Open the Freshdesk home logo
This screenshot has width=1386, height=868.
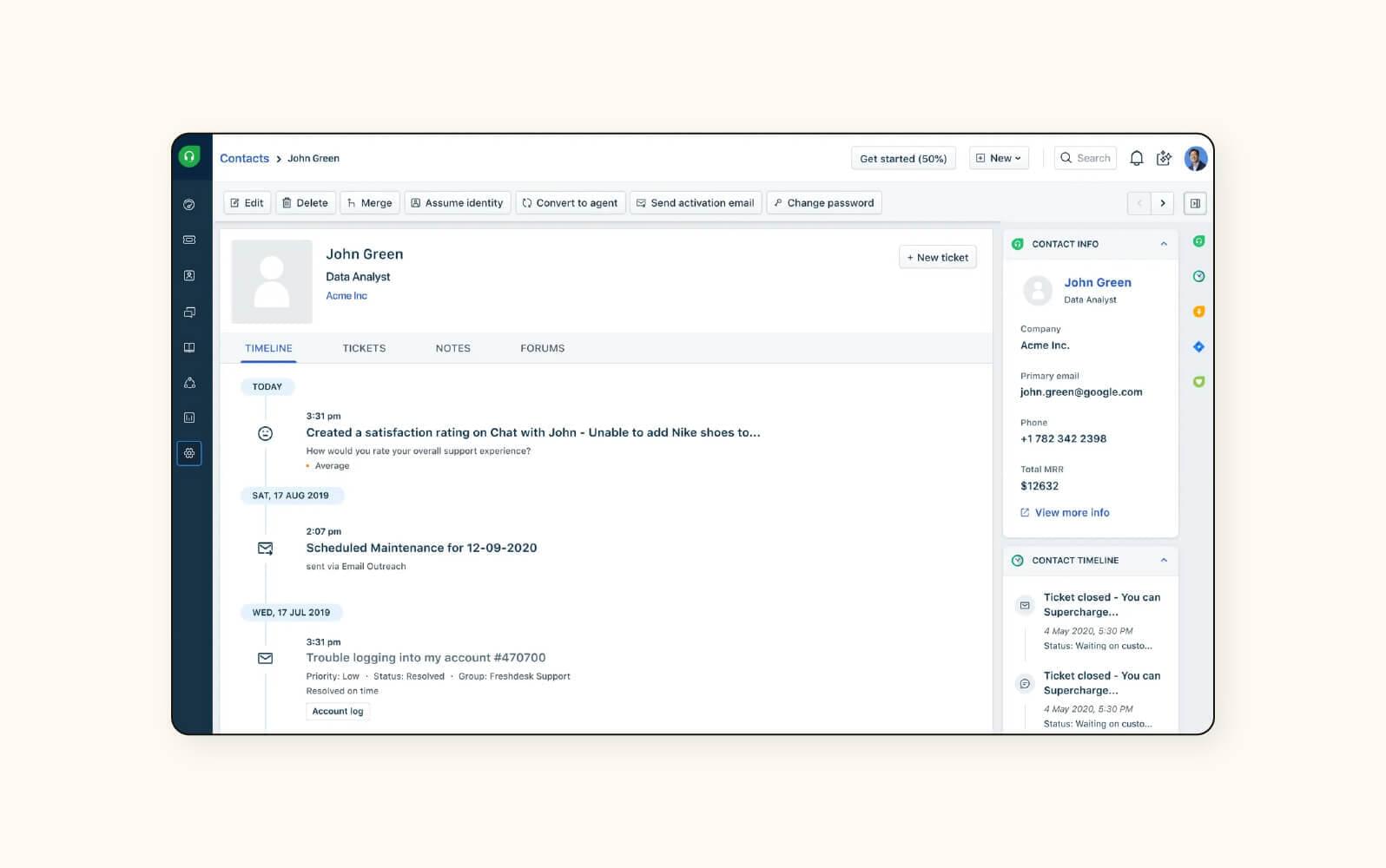(x=189, y=156)
